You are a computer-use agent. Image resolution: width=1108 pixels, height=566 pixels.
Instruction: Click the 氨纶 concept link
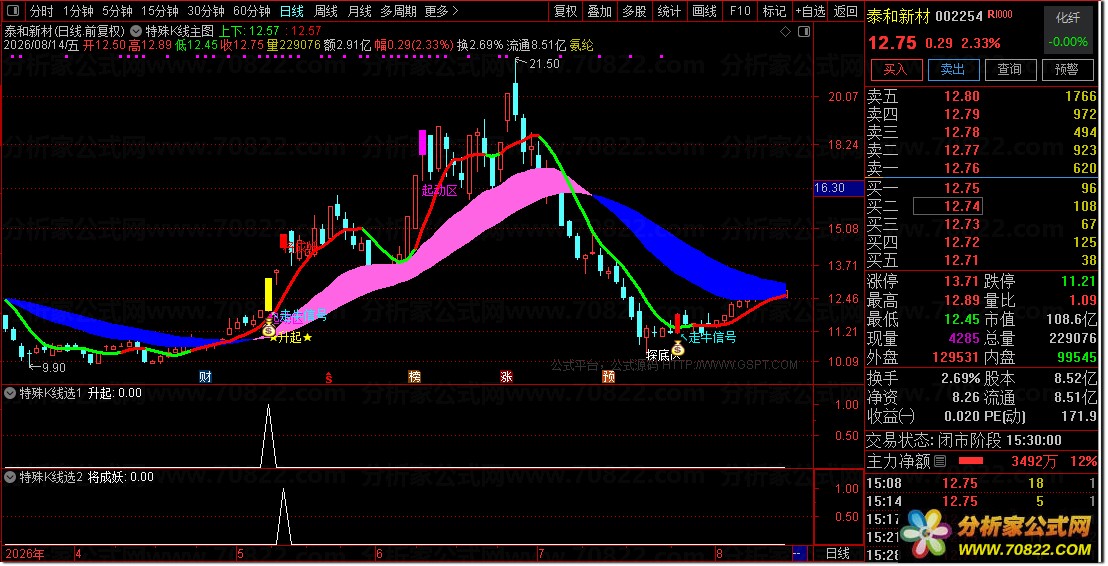tap(582, 45)
